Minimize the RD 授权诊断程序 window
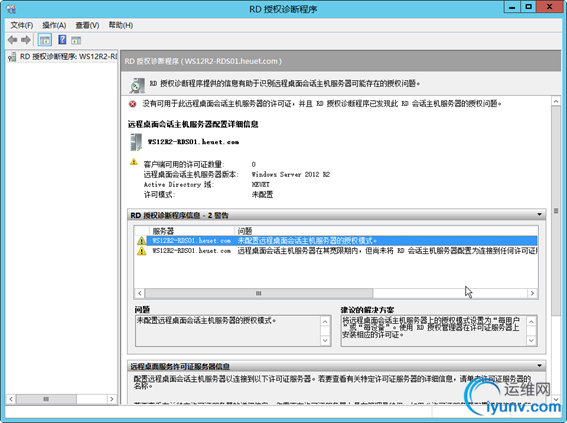This screenshot has width=567, height=423. (512, 7)
